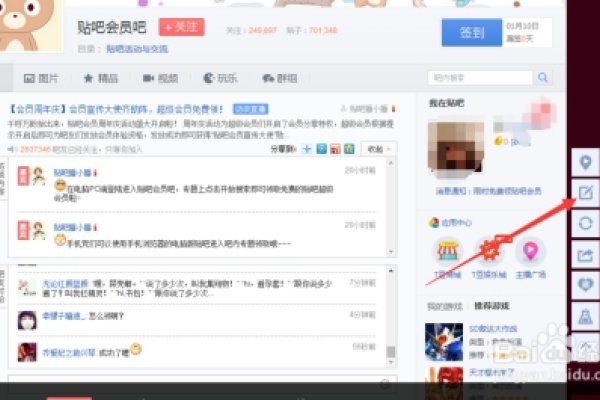Click the flask lab sidebar icon
600x400 pixels.
(585, 316)
